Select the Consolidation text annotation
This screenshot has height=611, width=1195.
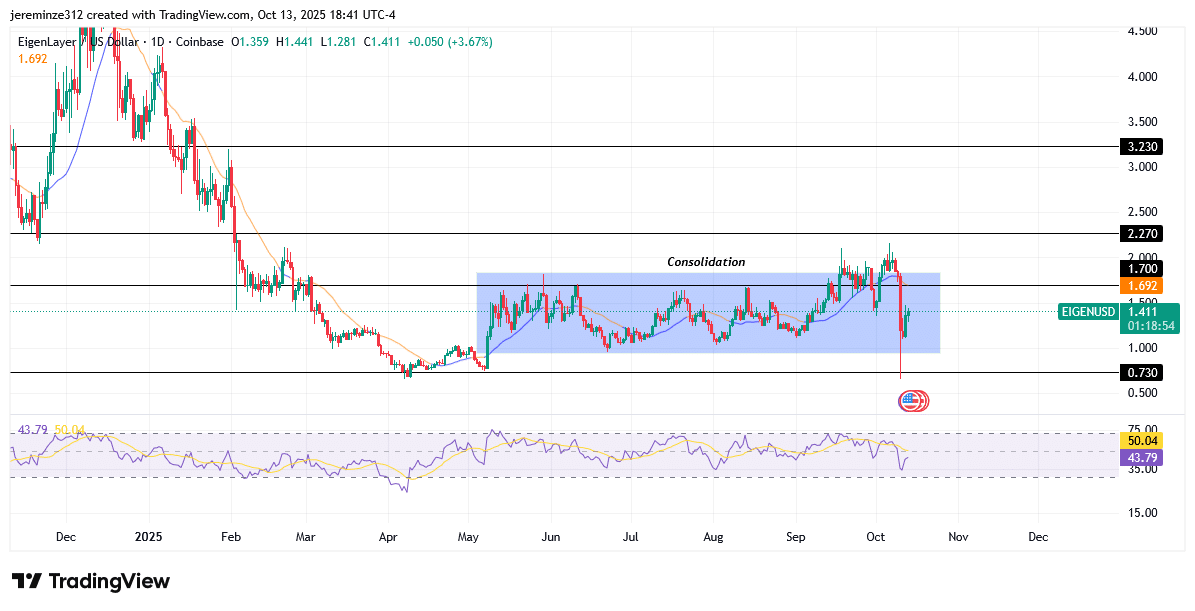(x=706, y=262)
